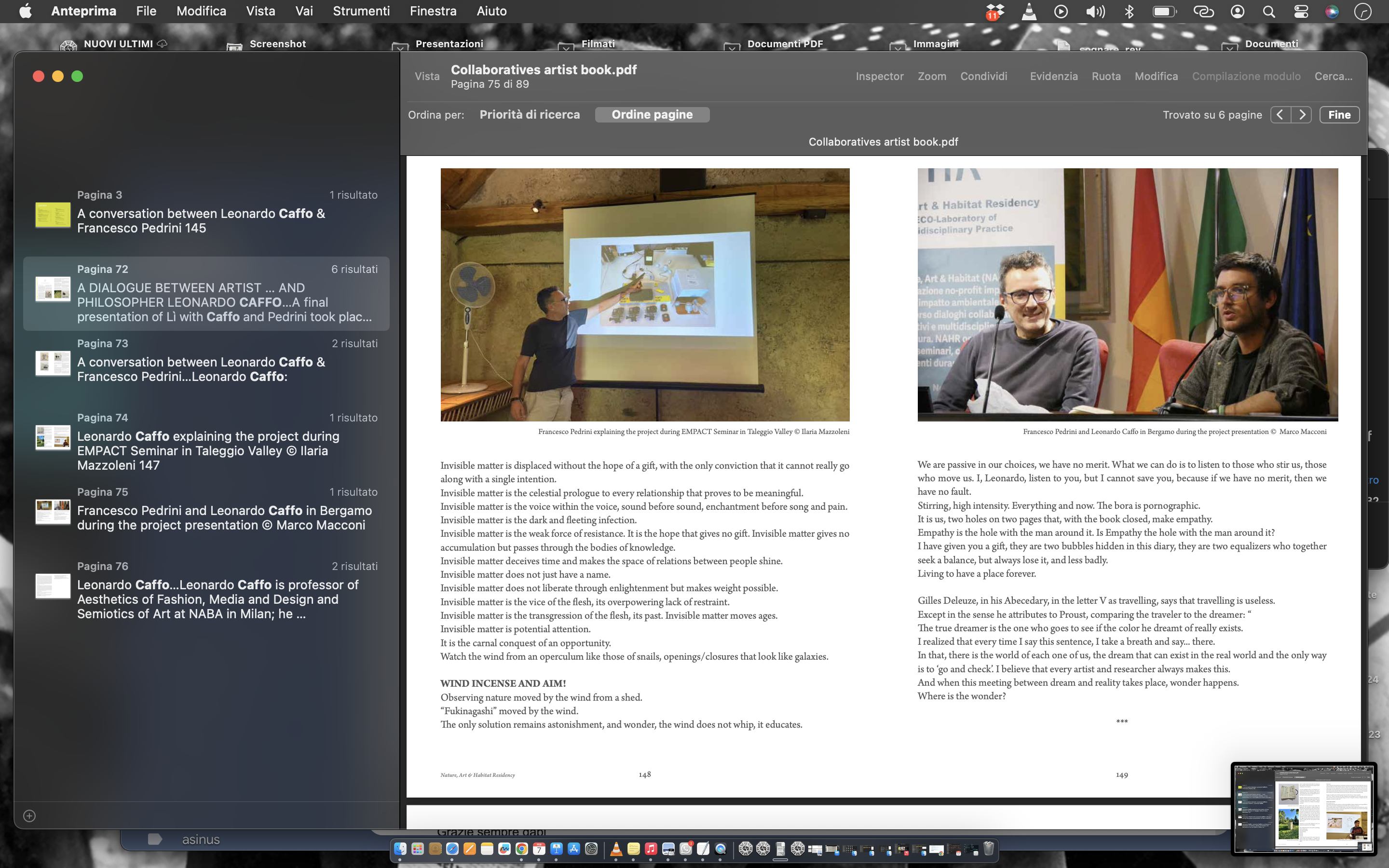Open Control Center in menu bar
The height and width of the screenshot is (868, 1389).
point(1301,12)
